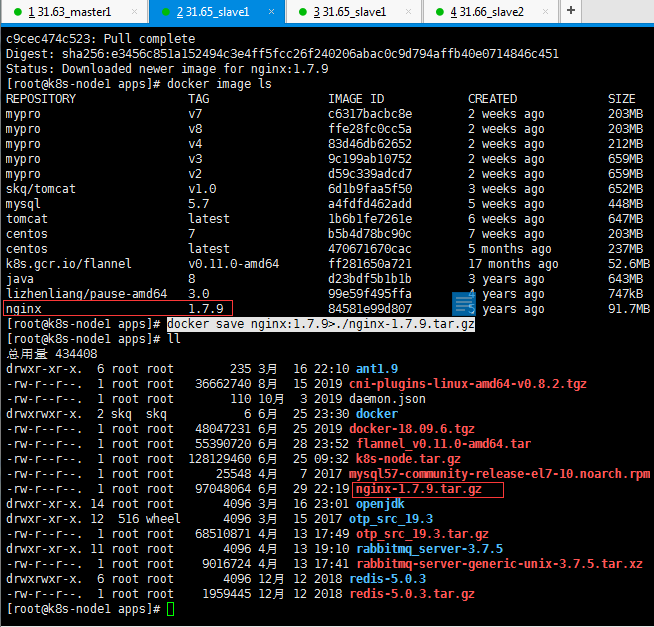Click the redis-5.0.3 directory name

[387, 579]
